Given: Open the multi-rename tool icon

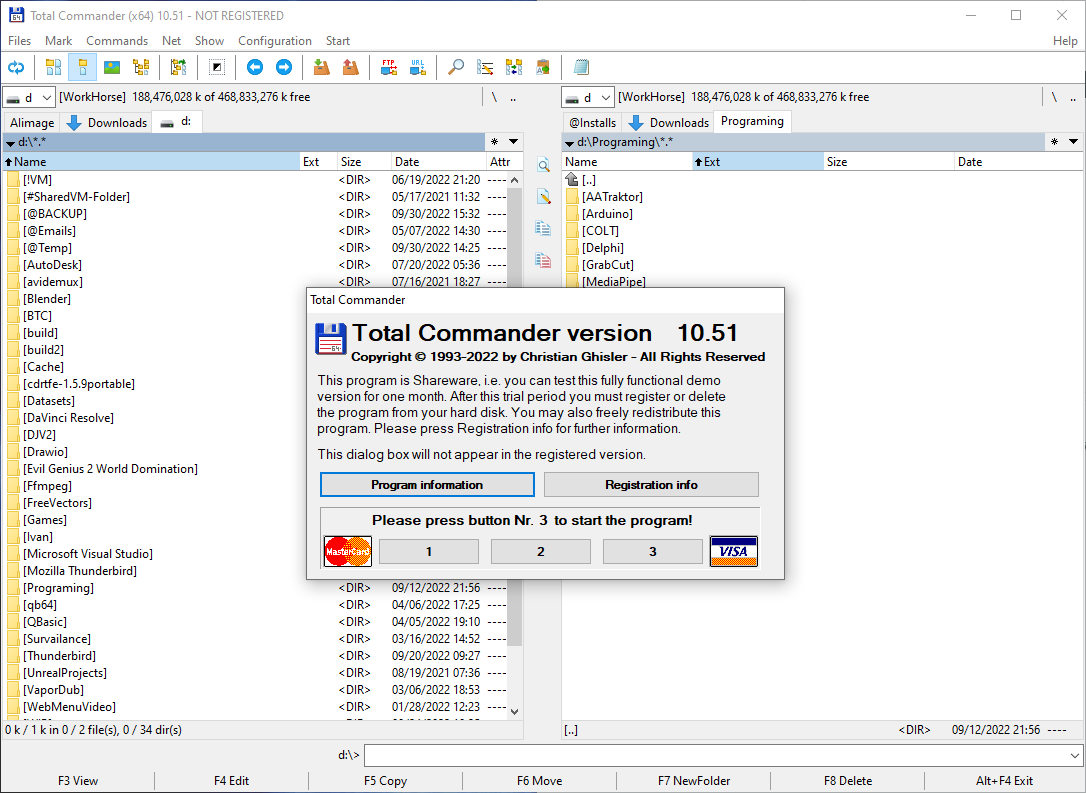Looking at the screenshot, I should [485, 67].
